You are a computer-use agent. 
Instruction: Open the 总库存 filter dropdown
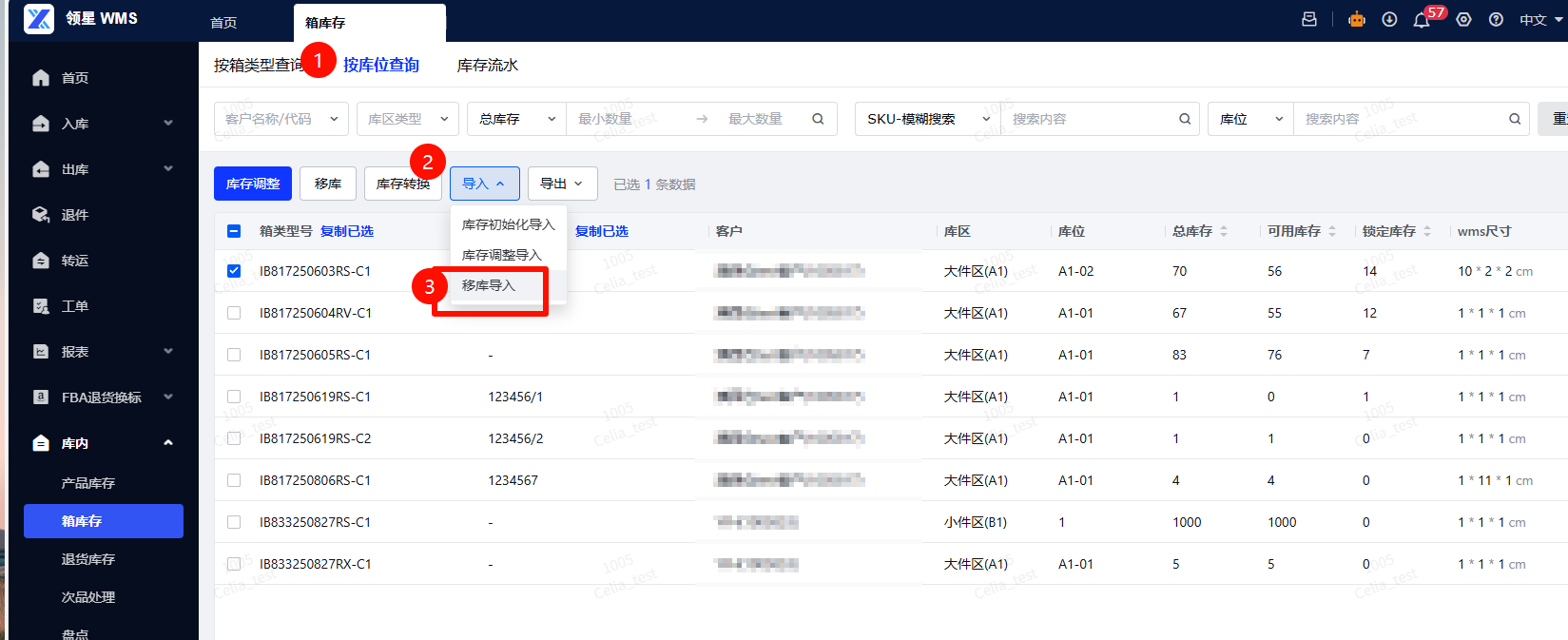tap(517, 119)
